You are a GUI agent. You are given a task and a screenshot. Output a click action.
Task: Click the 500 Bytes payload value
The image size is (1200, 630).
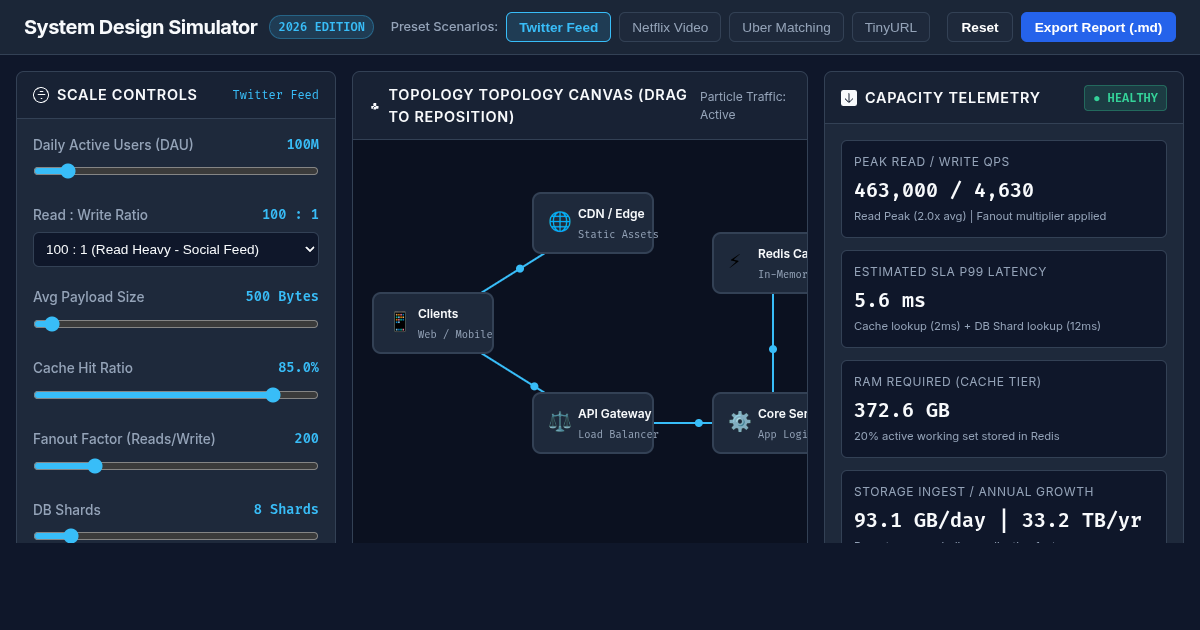(282, 296)
